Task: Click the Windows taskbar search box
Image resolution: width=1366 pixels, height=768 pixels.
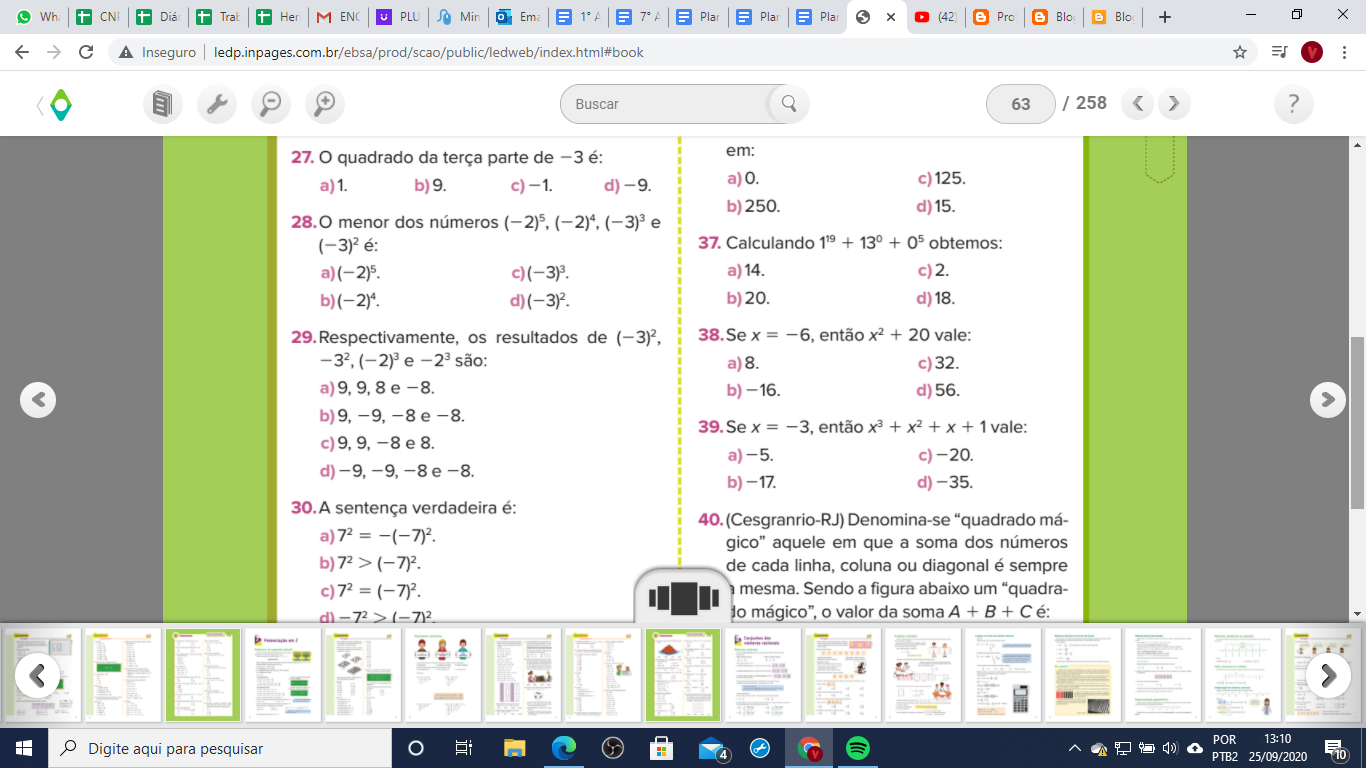Action: (x=220, y=748)
